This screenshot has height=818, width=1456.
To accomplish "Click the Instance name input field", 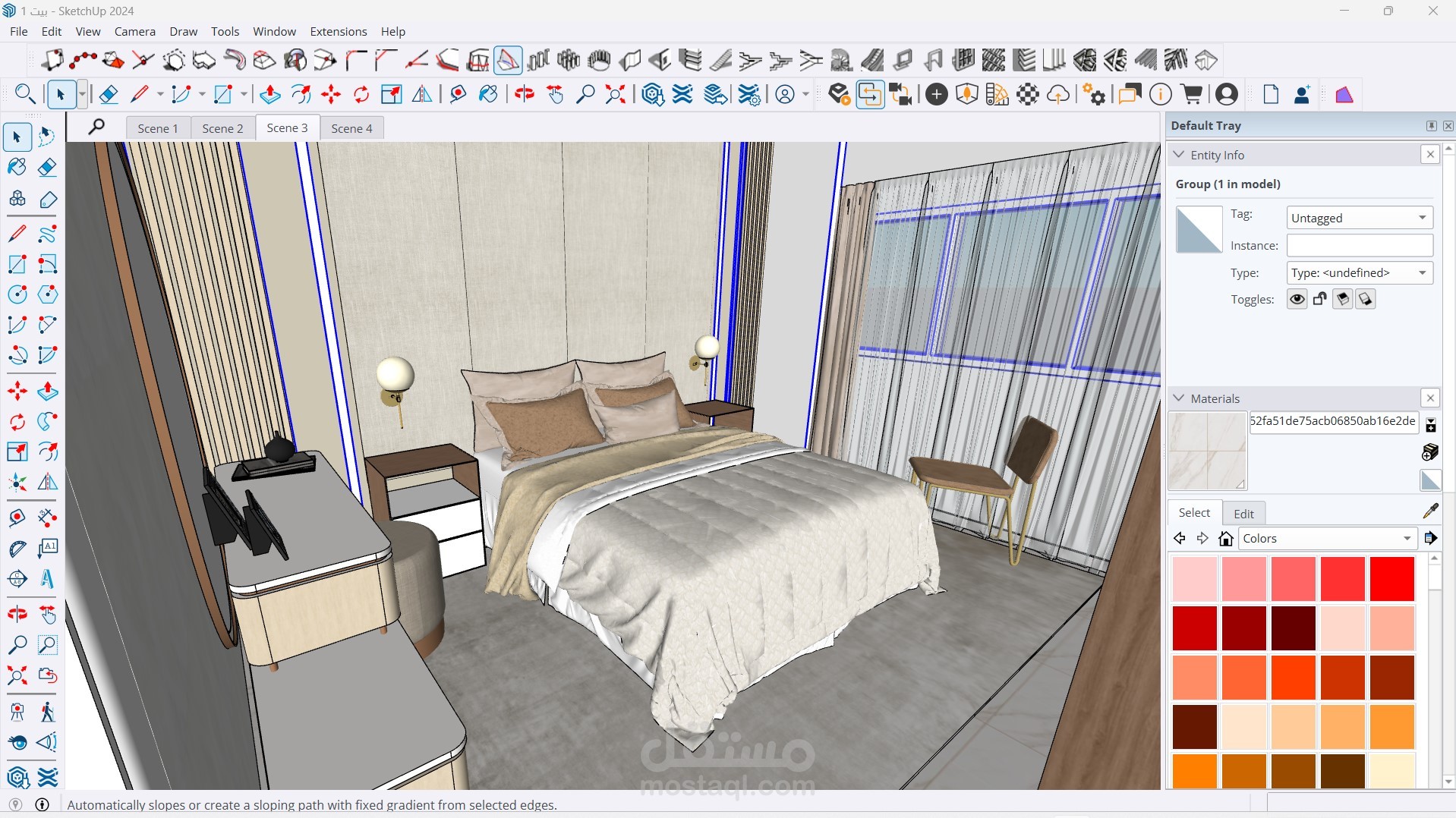I will (x=1360, y=245).
